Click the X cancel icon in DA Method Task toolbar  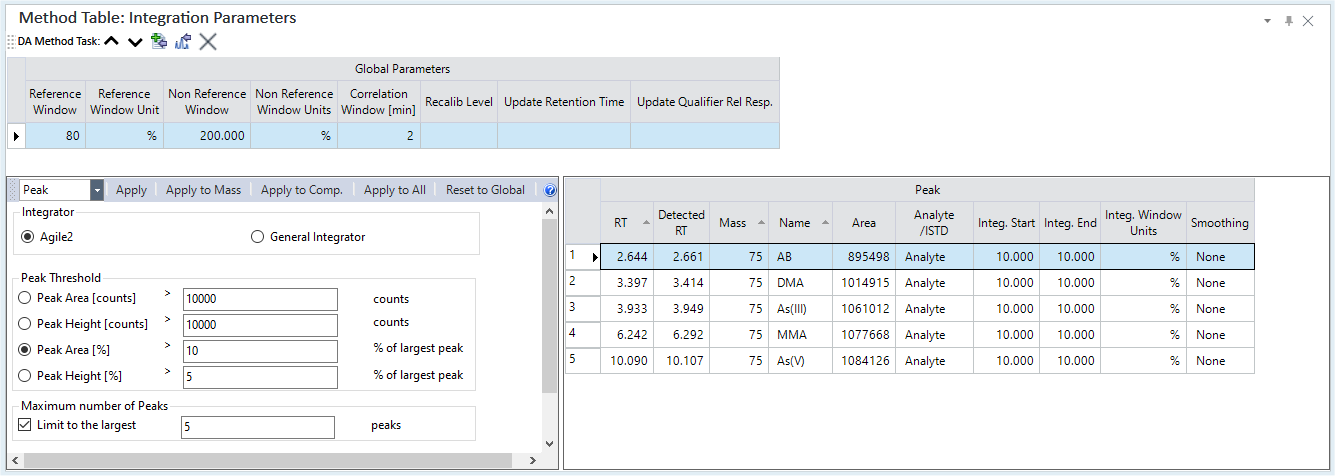208,41
